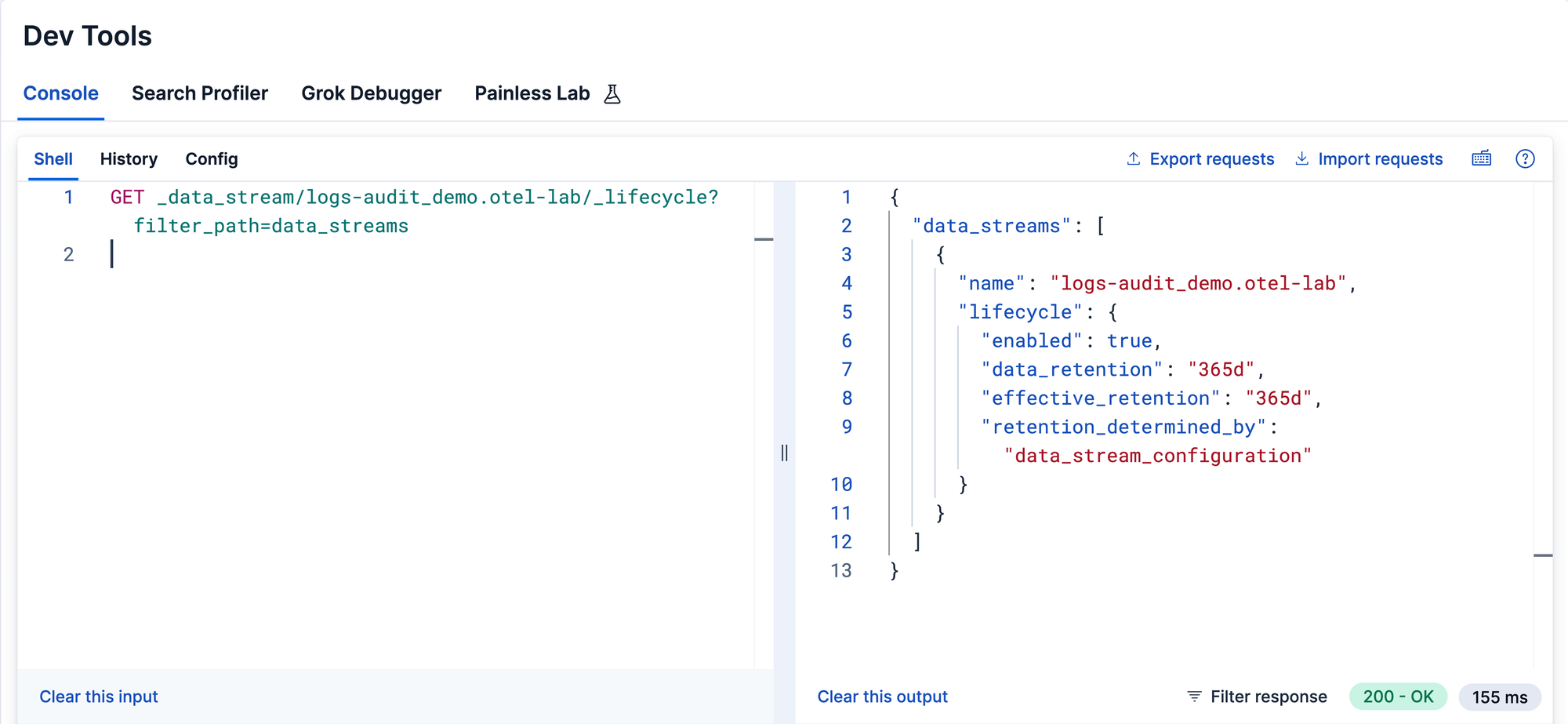Click the filter_path=data_streams text

(271, 226)
